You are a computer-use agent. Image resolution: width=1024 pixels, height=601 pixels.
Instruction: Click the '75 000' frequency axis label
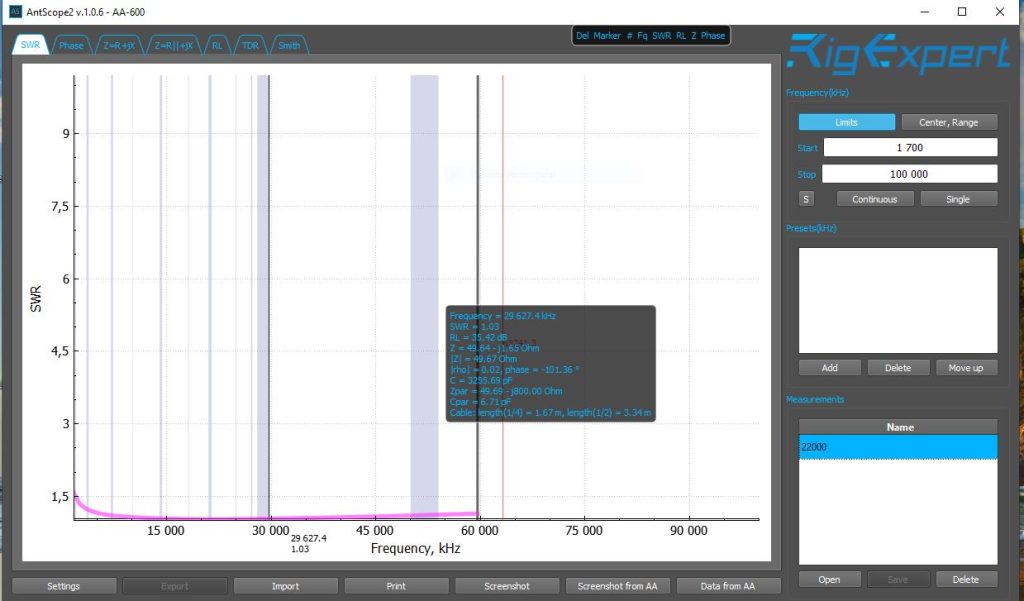point(584,530)
